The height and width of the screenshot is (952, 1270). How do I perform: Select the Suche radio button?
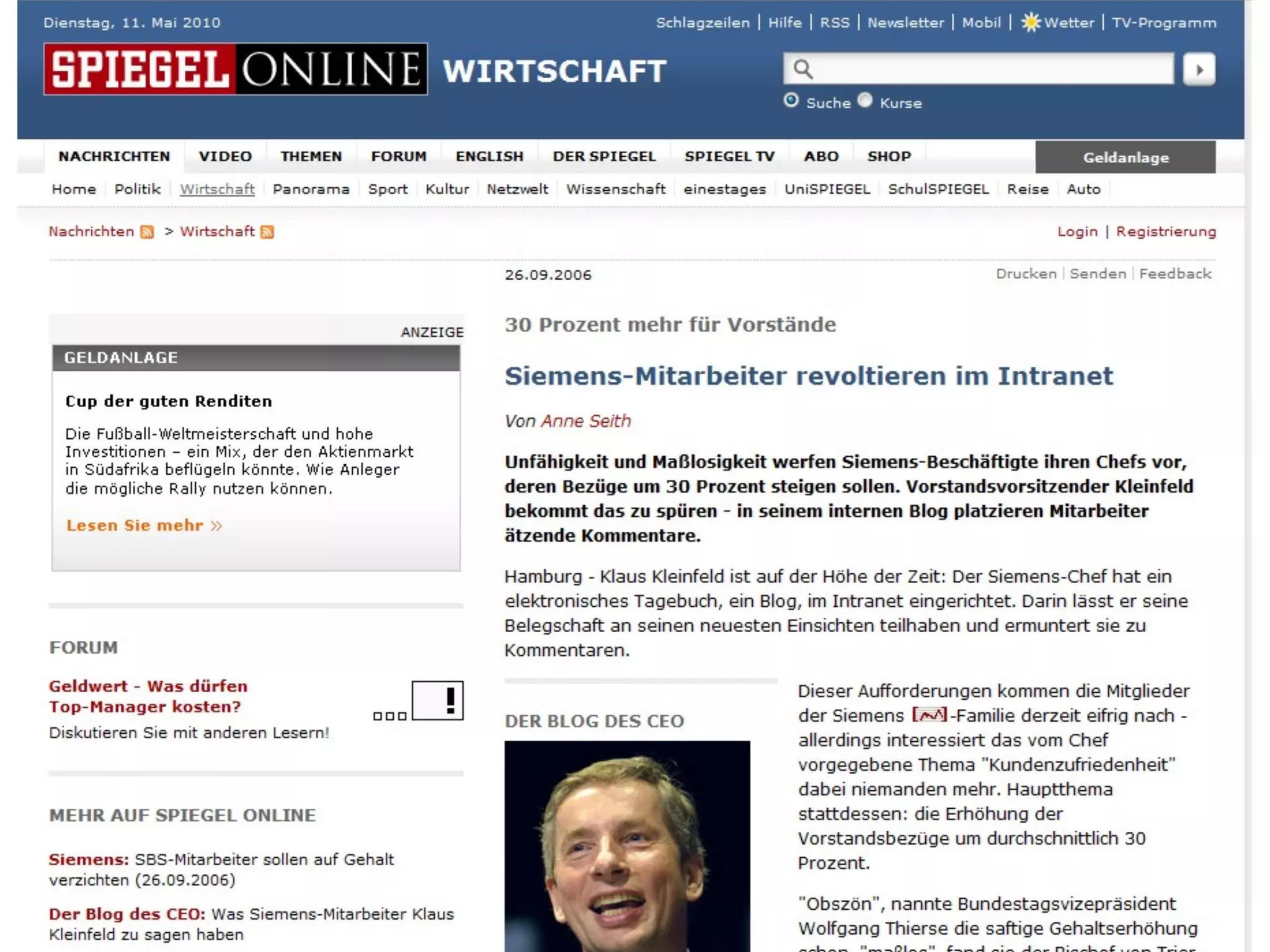click(x=791, y=100)
